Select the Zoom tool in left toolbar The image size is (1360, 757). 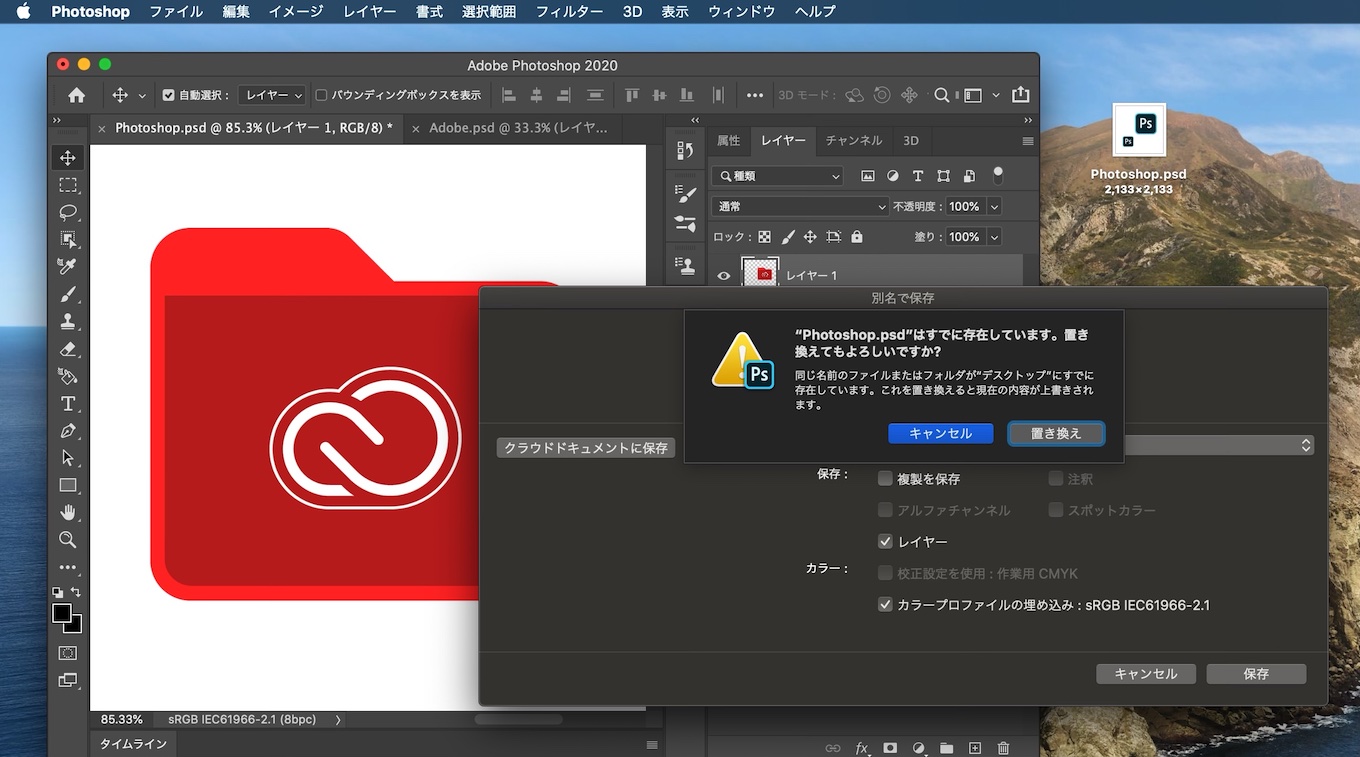tap(68, 540)
